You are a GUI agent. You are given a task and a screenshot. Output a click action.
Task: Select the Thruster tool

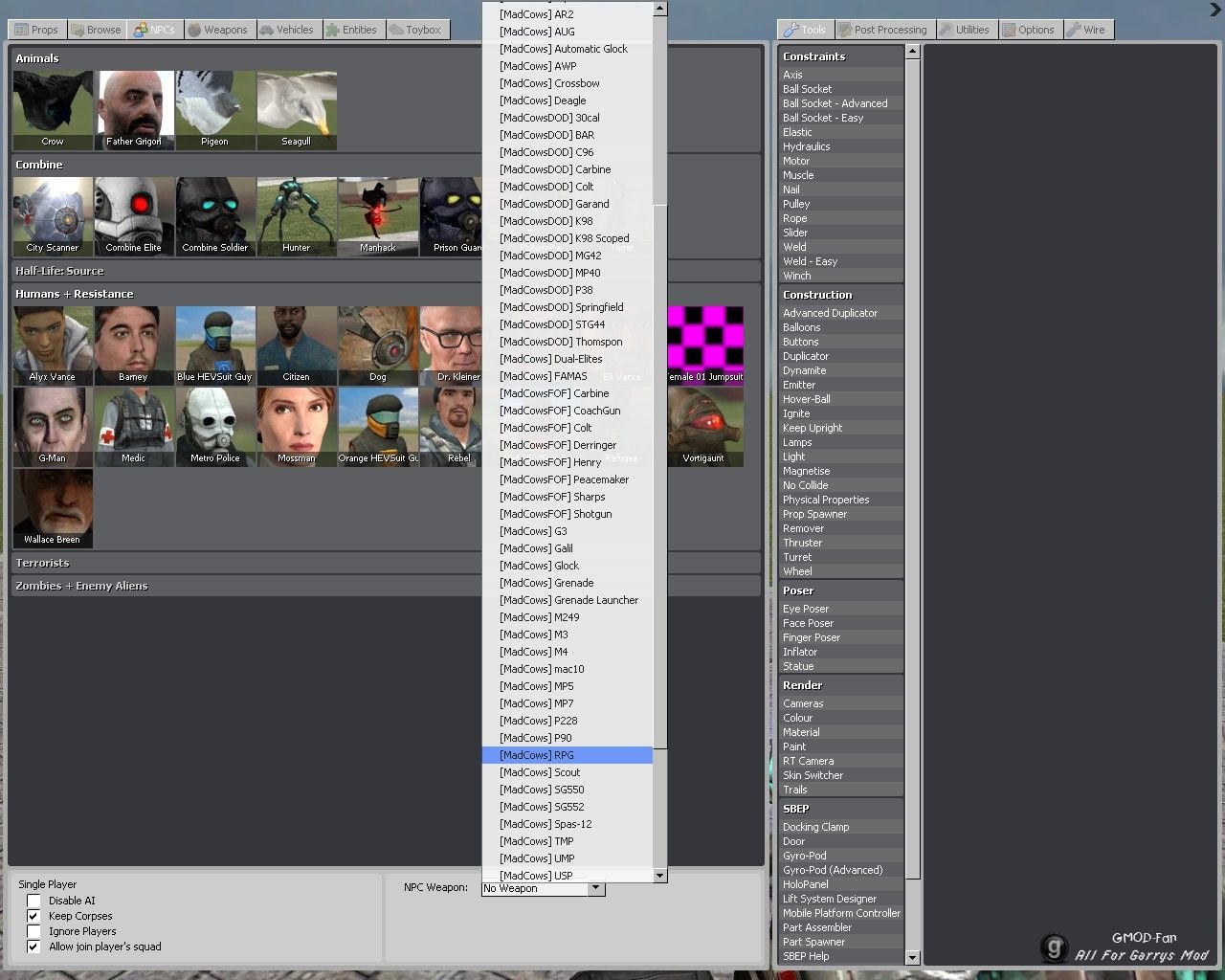click(x=841, y=543)
